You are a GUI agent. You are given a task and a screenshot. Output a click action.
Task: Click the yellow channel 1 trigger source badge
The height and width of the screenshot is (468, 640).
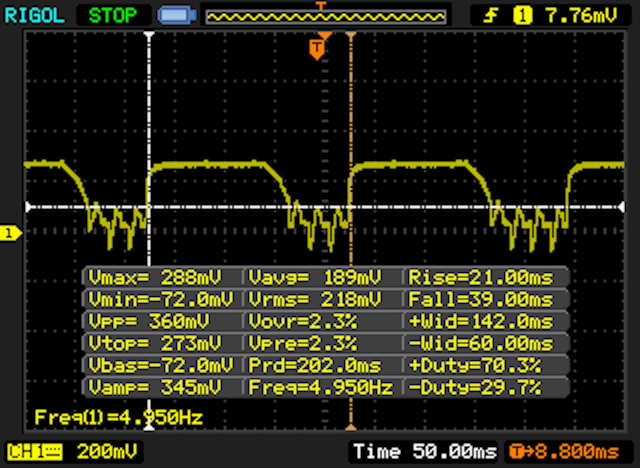(x=522, y=16)
